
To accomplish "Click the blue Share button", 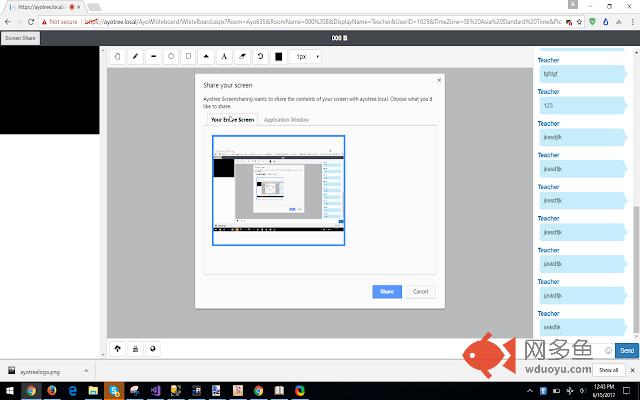I will pyautogui.click(x=387, y=291).
